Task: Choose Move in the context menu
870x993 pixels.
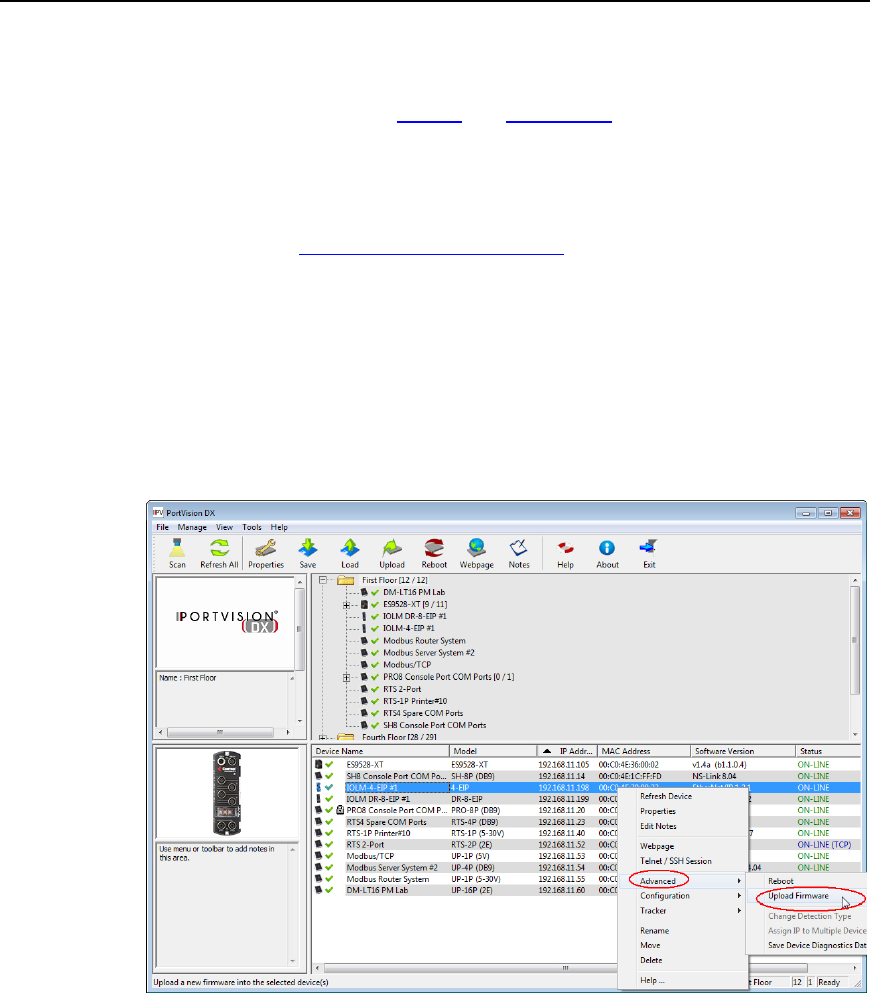Action: (683, 946)
